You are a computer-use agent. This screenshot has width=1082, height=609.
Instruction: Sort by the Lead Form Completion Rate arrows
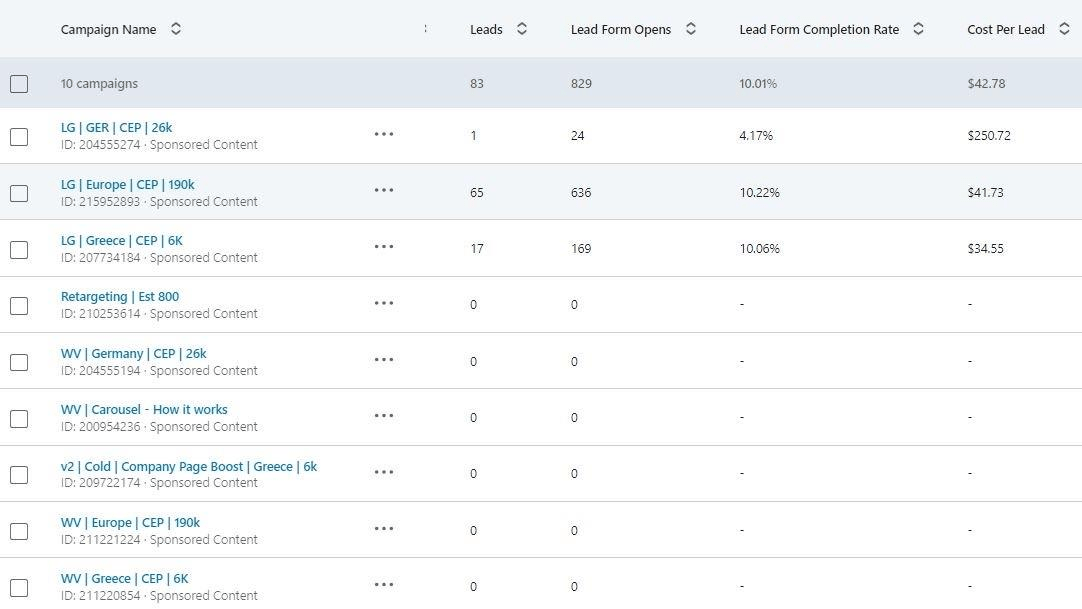(918, 29)
